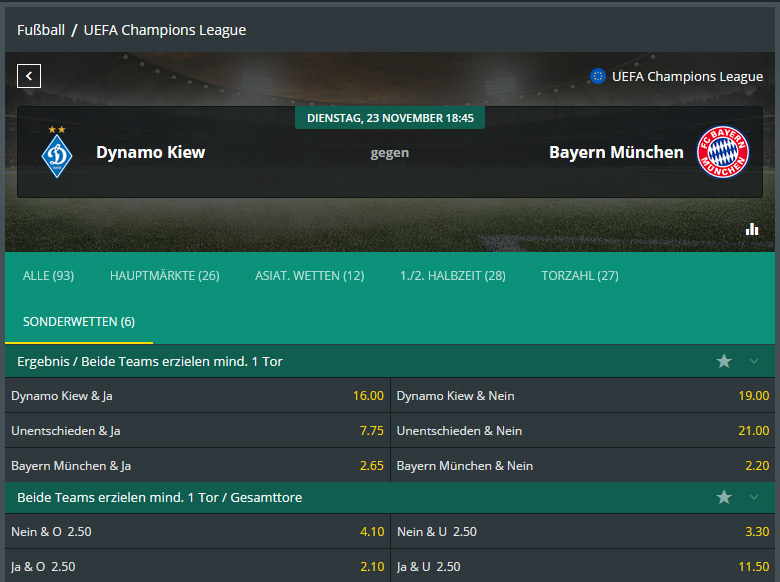Image resolution: width=780 pixels, height=582 pixels.
Task: Click the Beide Teams erzielen / Gesamttore heading
Action: pyautogui.click(x=160, y=497)
